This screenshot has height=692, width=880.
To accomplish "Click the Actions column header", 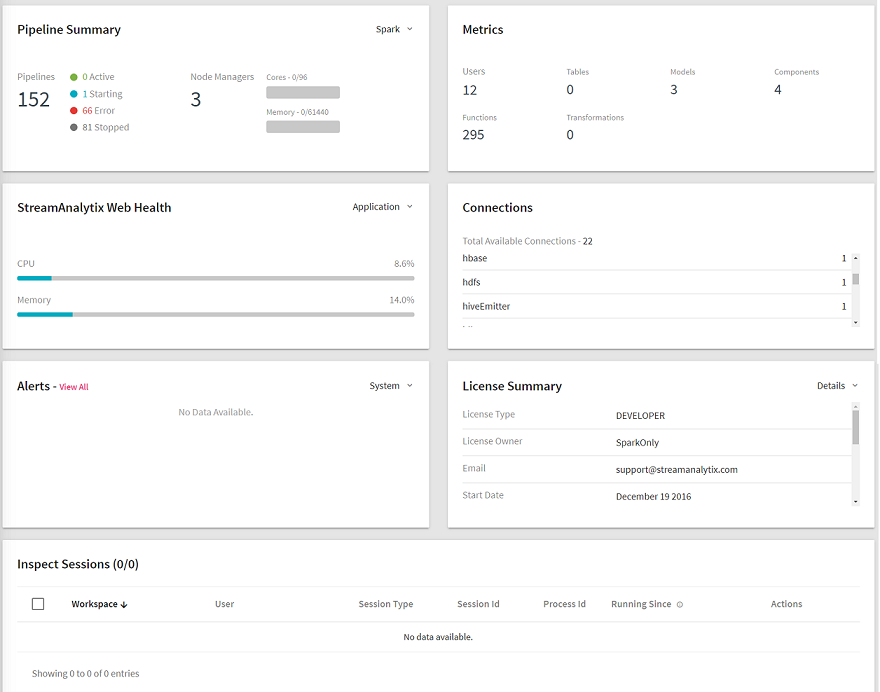I will coord(786,604).
